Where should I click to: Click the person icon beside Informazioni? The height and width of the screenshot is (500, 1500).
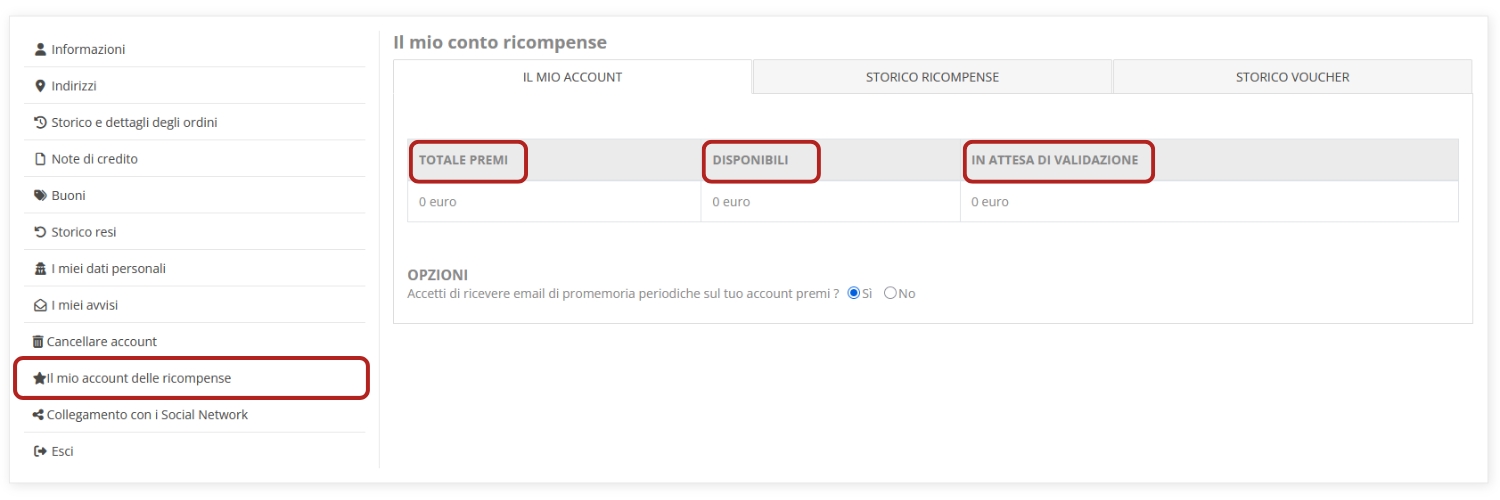pyautogui.click(x=40, y=49)
